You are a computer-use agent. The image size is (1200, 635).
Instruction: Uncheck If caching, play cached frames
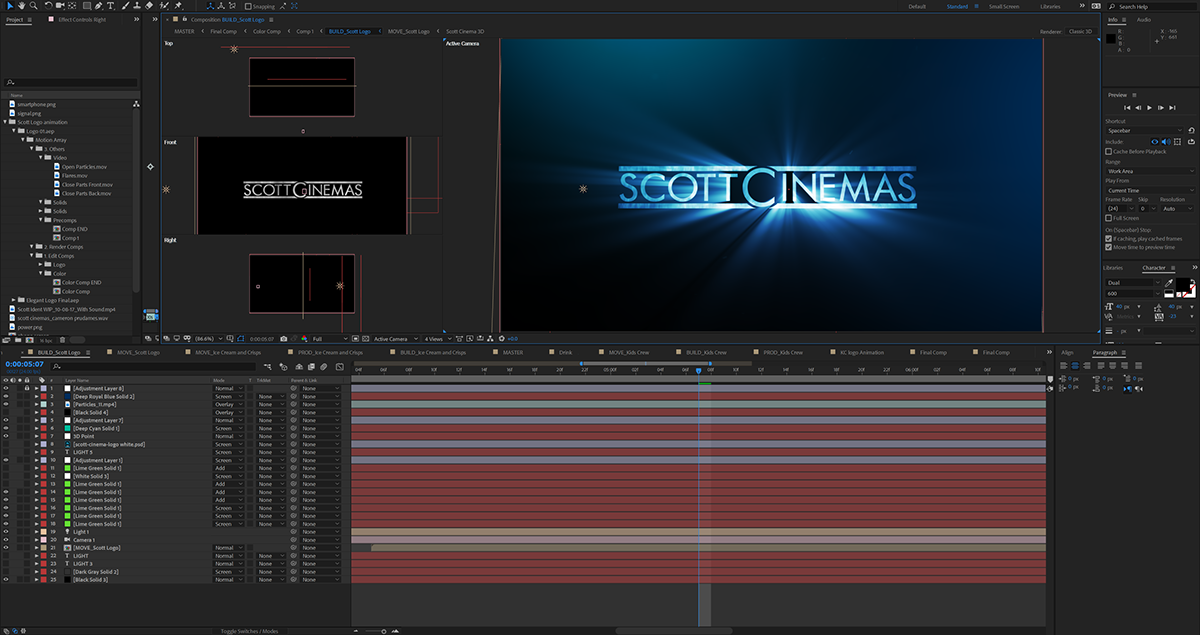(x=1108, y=239)
